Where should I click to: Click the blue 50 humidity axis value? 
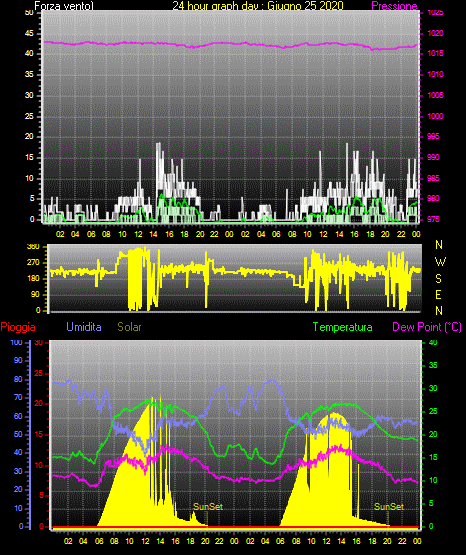click(x=18, y=434)
